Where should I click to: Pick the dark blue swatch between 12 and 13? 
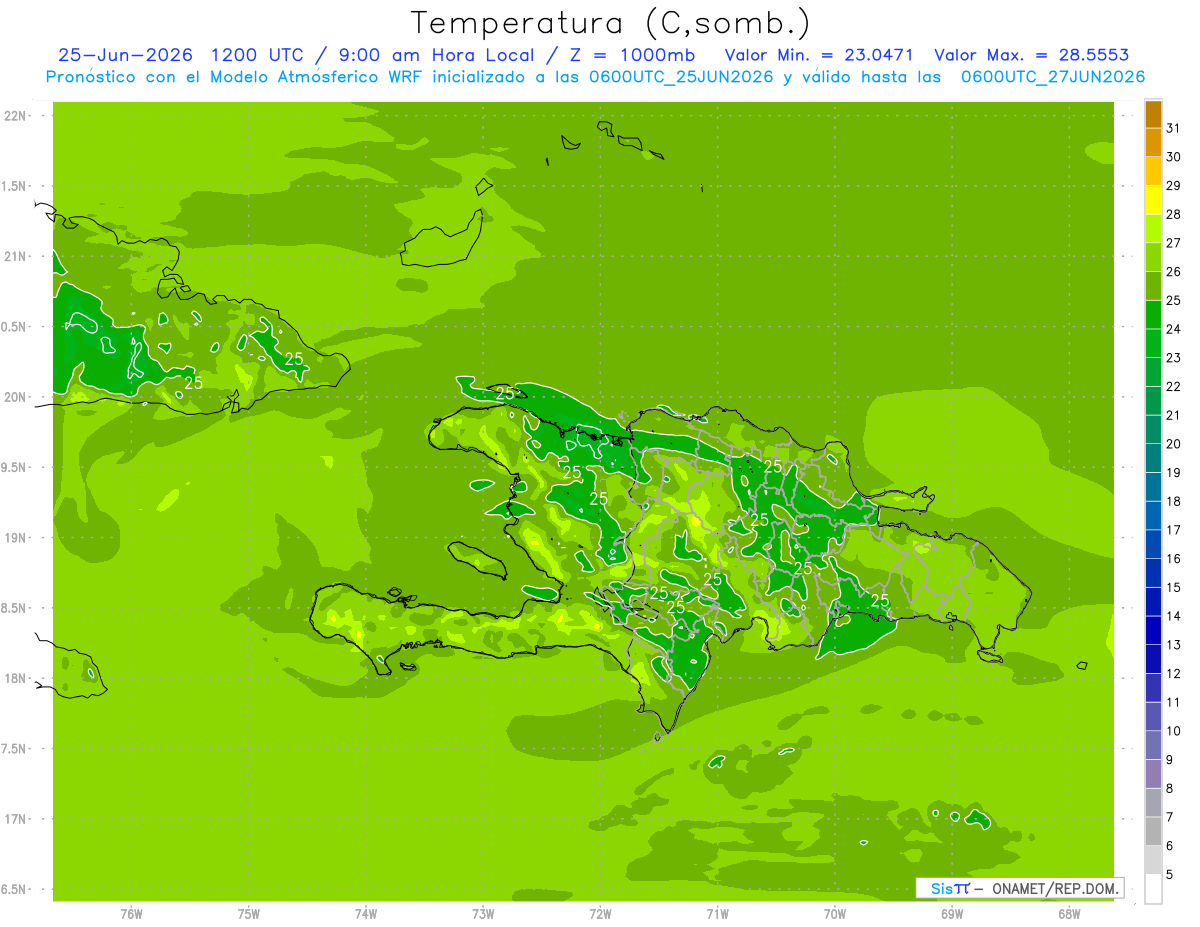pyautogui.click(x=1153, y=659)
